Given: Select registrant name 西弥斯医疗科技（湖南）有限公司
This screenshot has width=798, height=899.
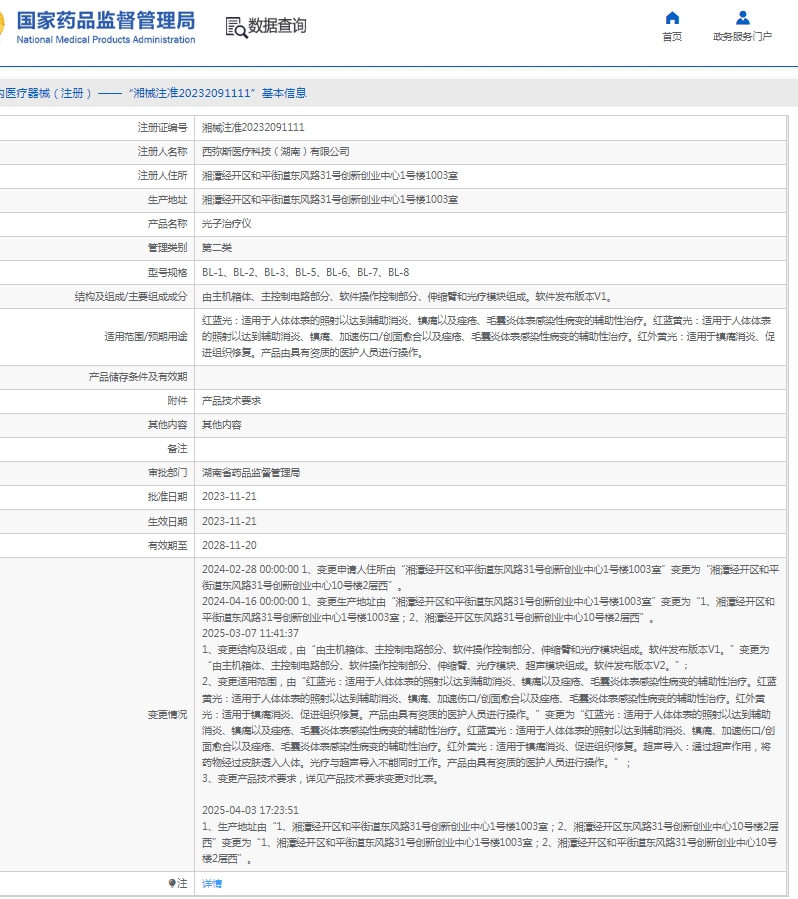Looking at the screenshot, I should [x=275, y=151].
